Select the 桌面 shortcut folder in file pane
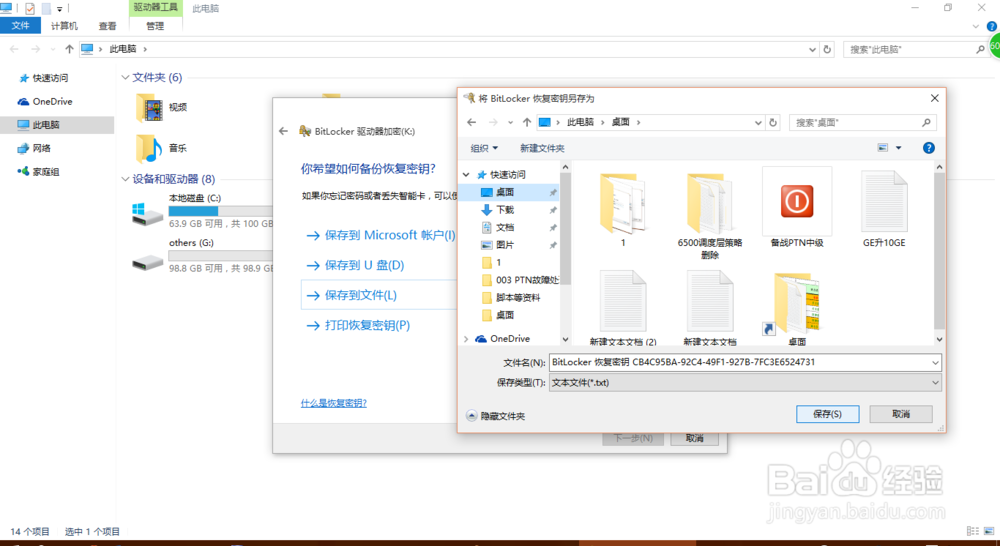Screen dimensions: 1000x546 point(797,307)
